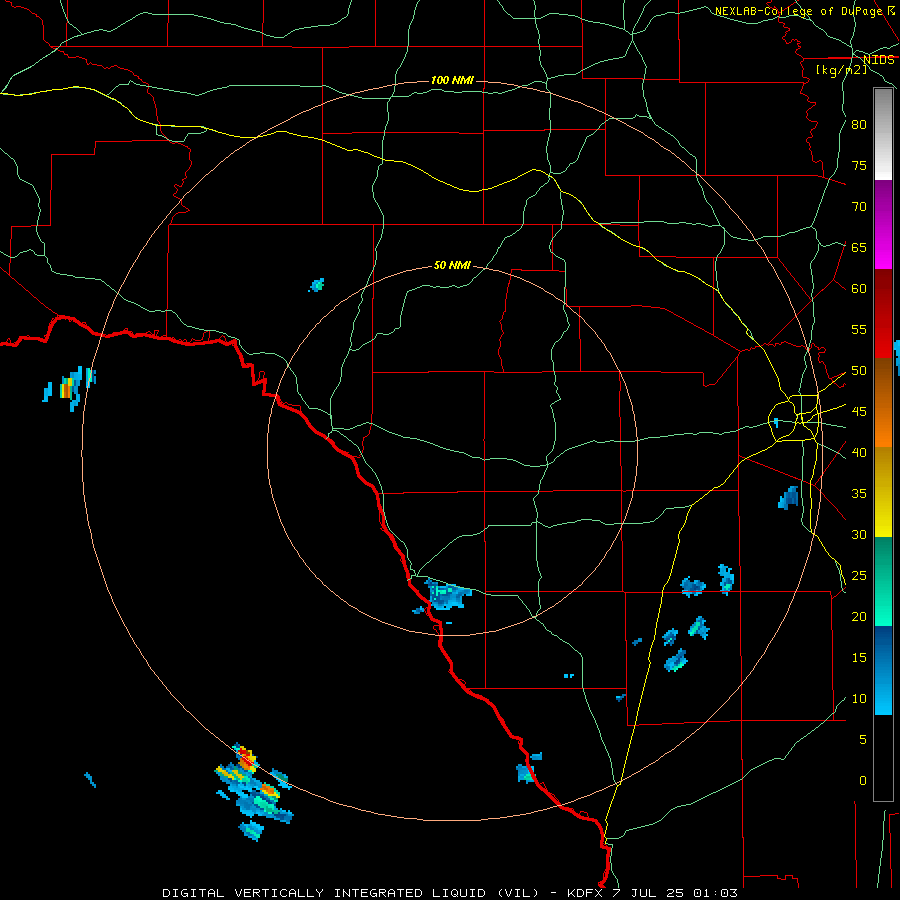This screenshot has width=900, height=900.
Task: Select the 80 value on the color scale
Action: click(x=859, y=125)
